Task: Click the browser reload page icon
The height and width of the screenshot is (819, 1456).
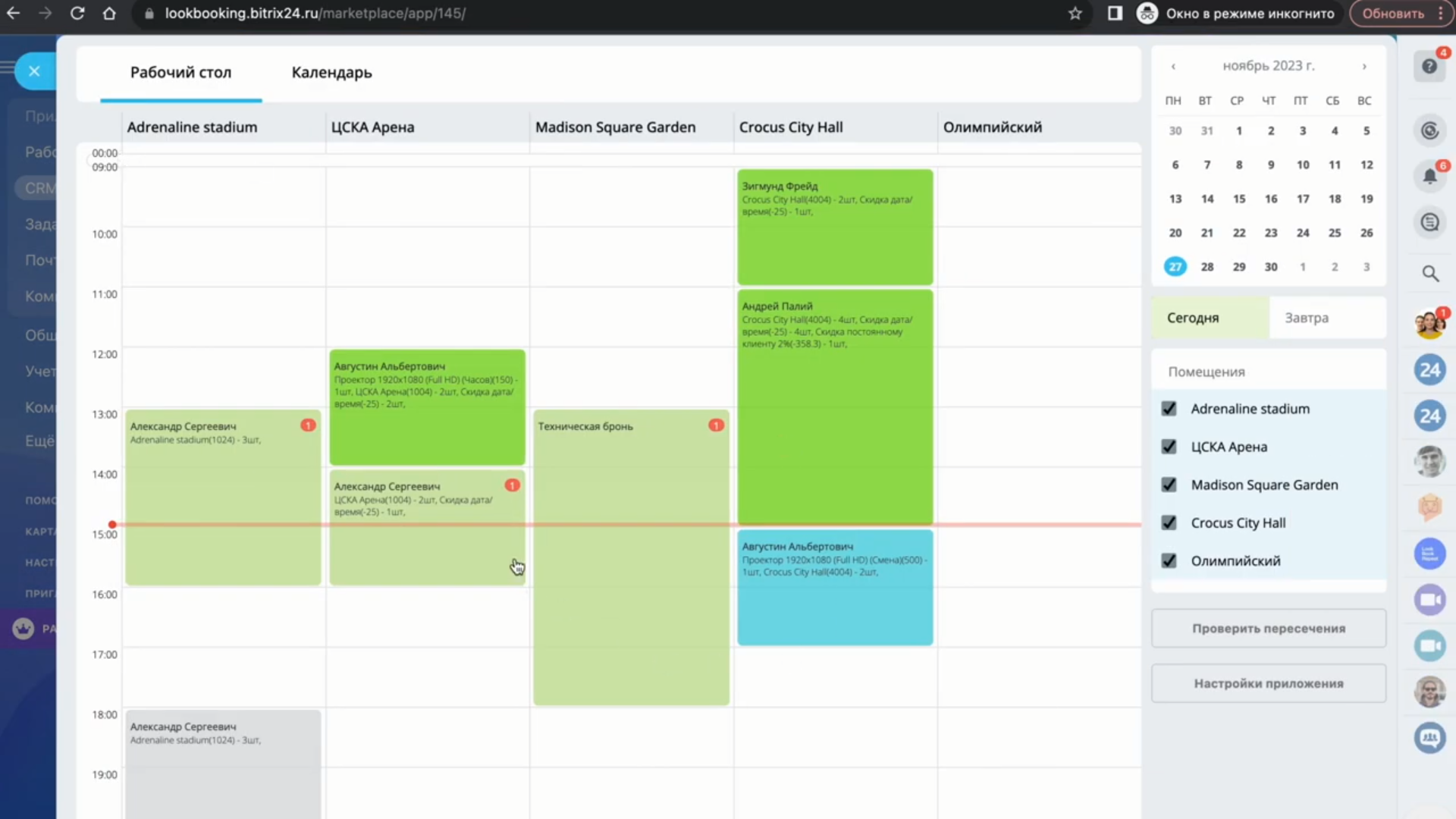Action: 77,14
